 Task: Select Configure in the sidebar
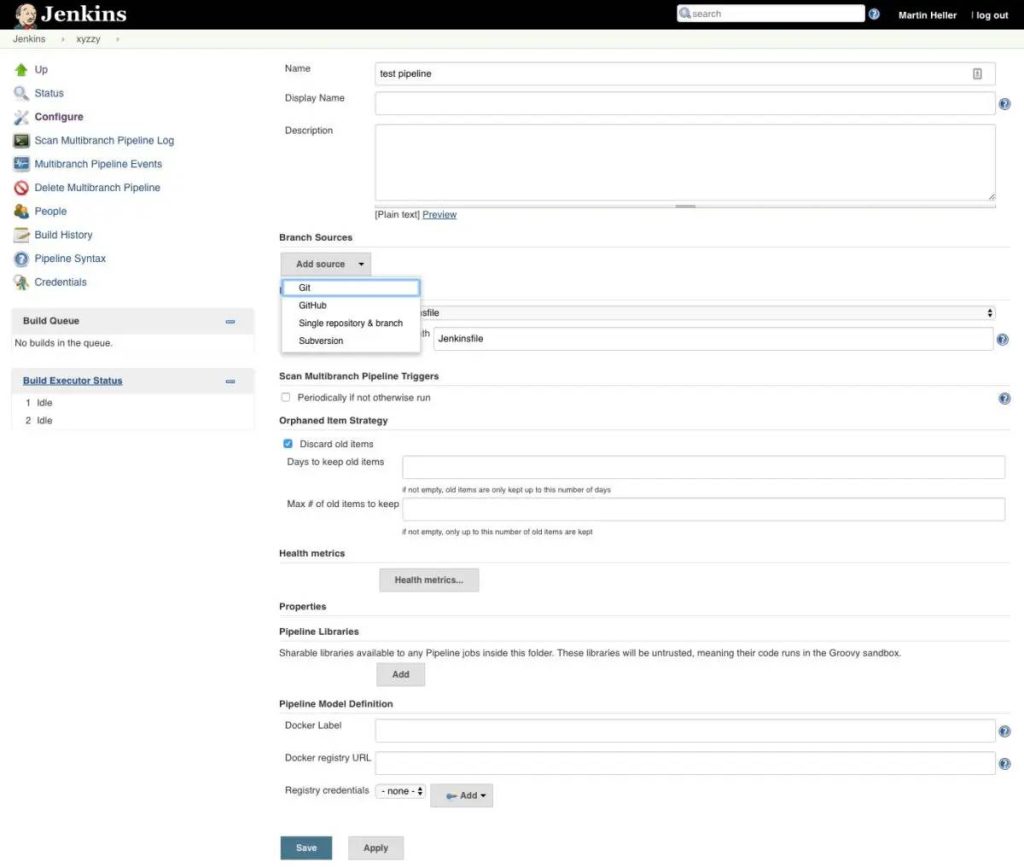click(x=60, y=116)
